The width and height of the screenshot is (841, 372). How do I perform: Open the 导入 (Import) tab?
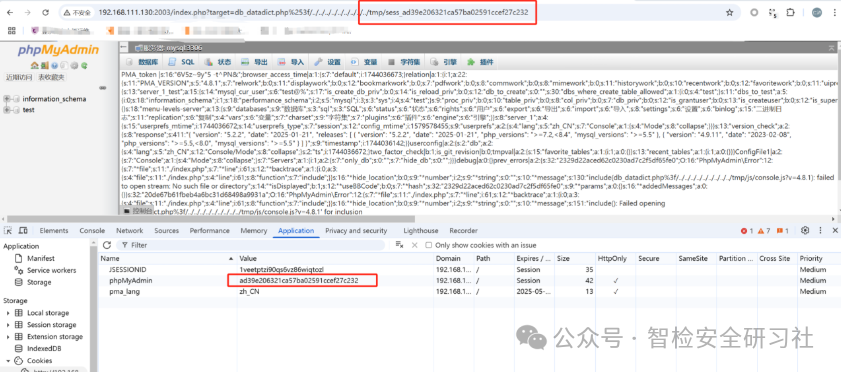[291, 62]
